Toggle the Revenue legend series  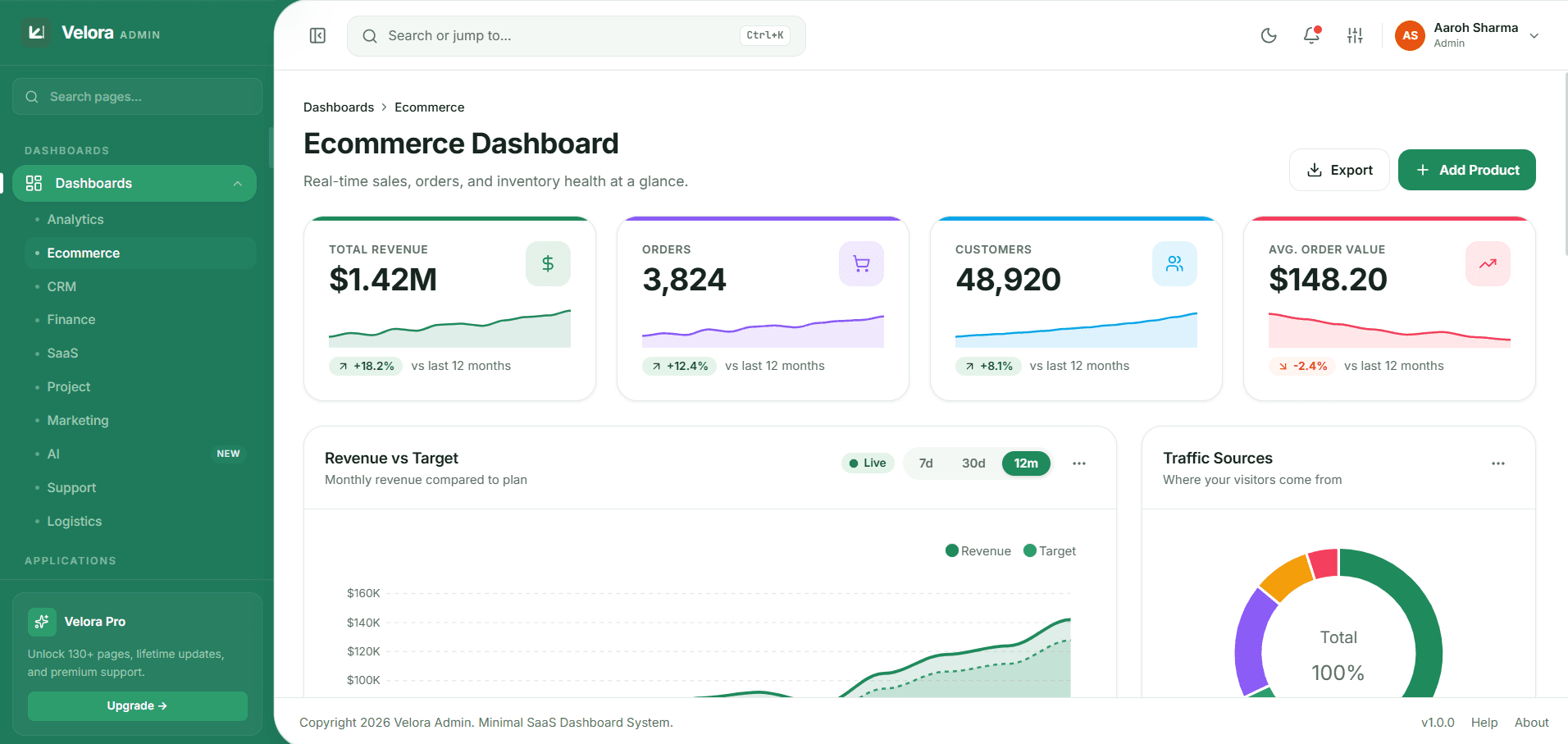click(978, 551)
